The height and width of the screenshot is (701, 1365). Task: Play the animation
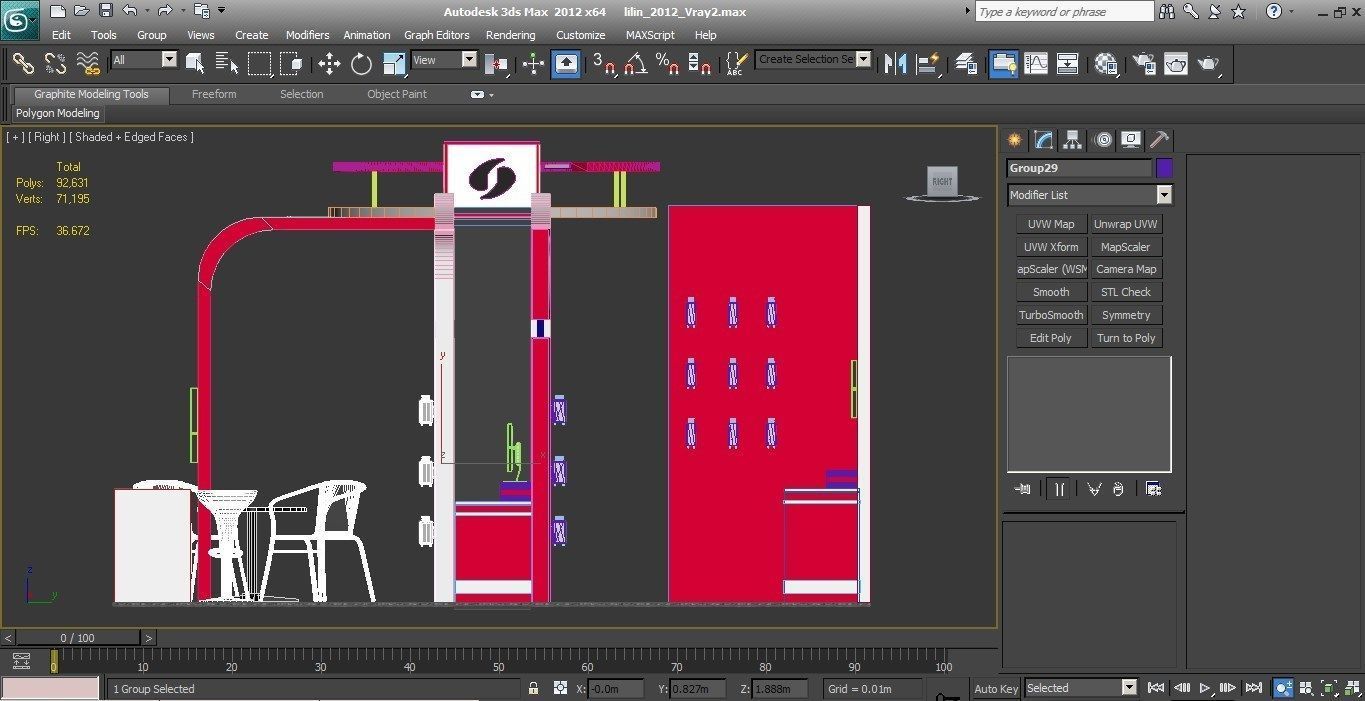point(1205,688)
